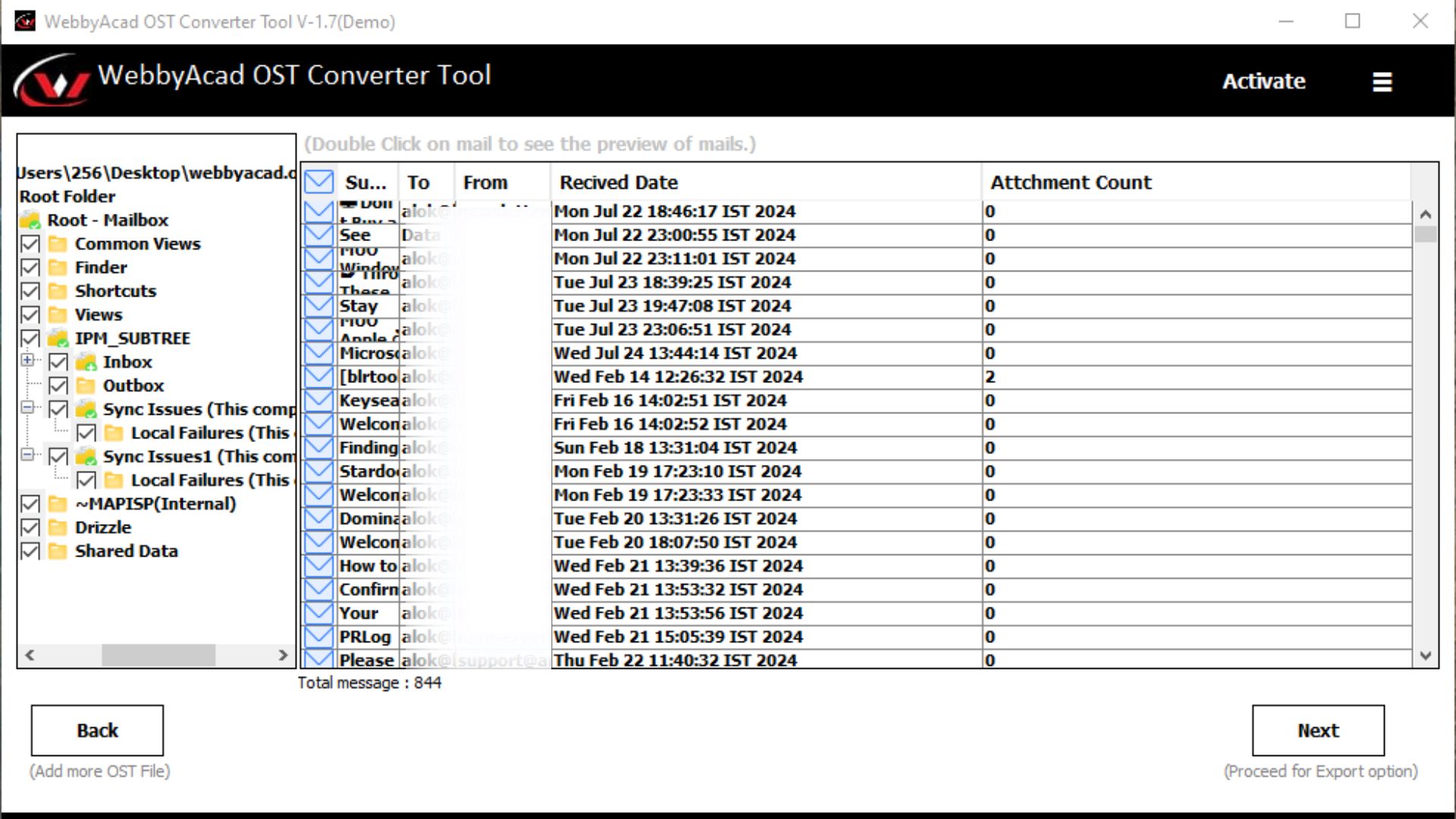Click the ~MAPISP(Internal) folder icon
This screenshot has width=1456, height=819.
point(58,504)
